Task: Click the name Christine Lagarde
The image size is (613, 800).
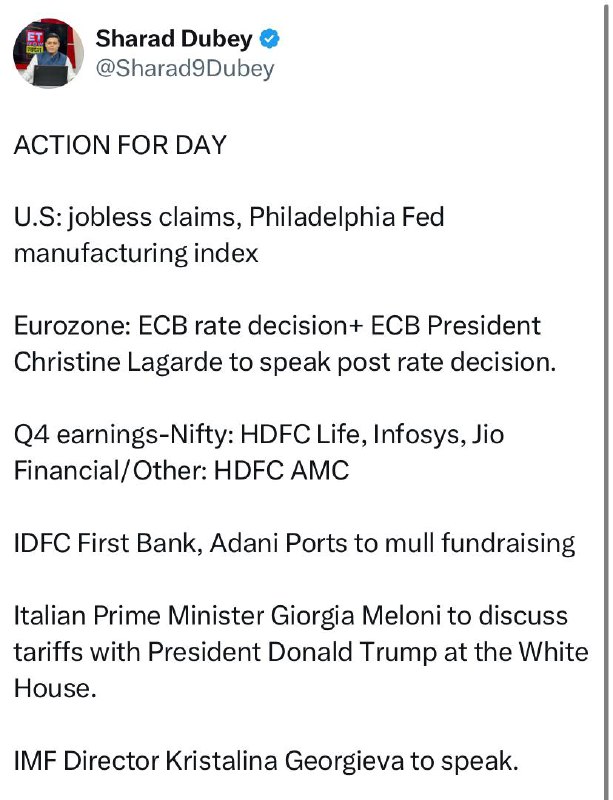Action: click(118, 362)
